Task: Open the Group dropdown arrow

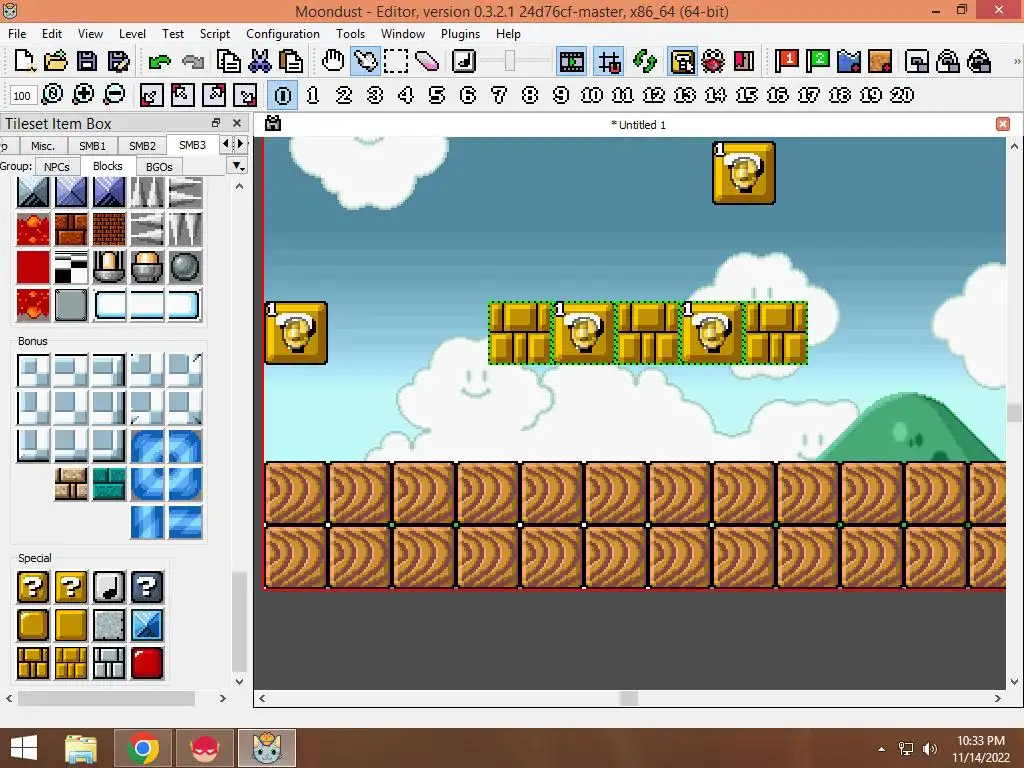Action: click(x=238, y=166)
